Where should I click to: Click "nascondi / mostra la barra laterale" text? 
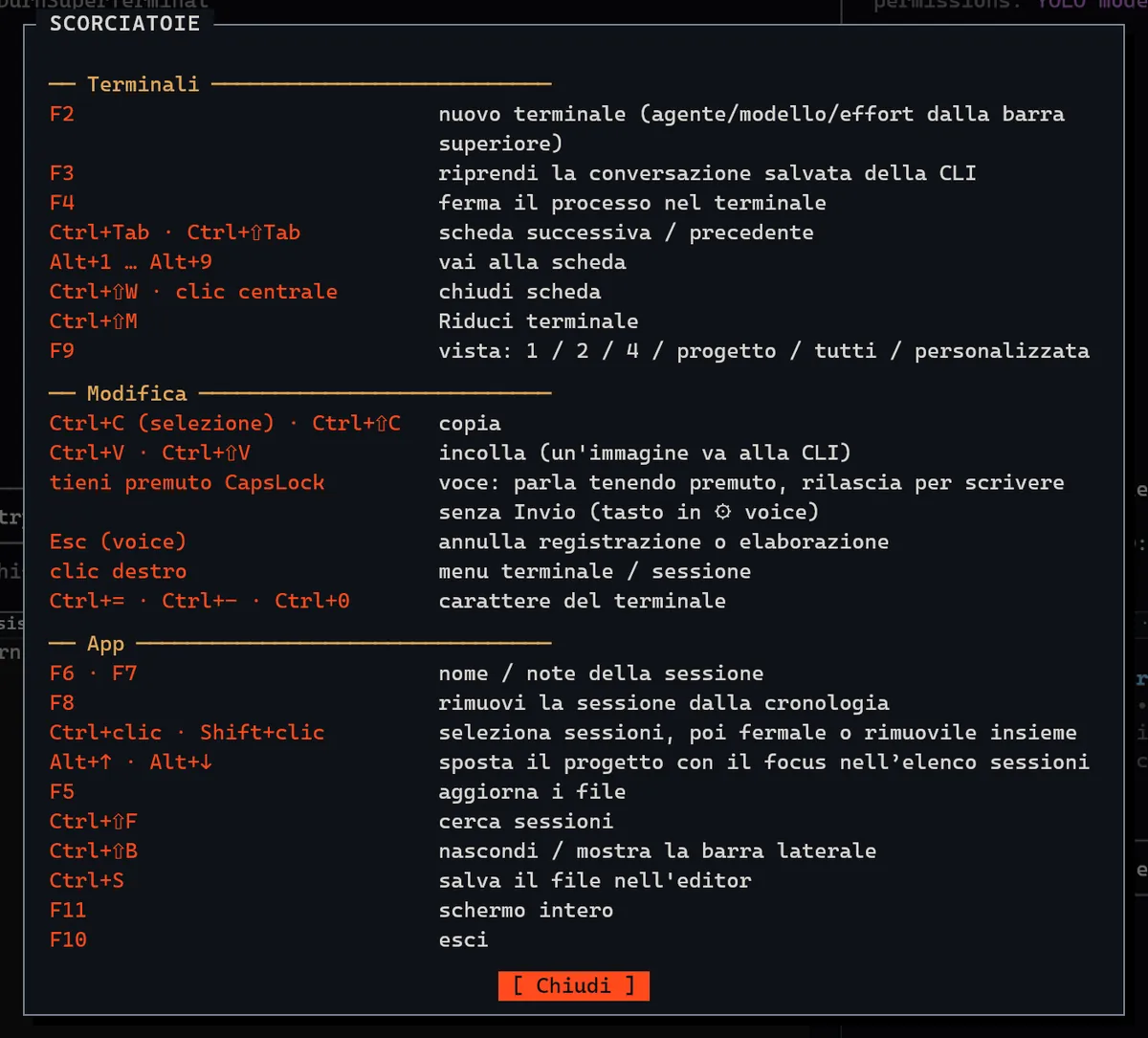tap(657, 851)
